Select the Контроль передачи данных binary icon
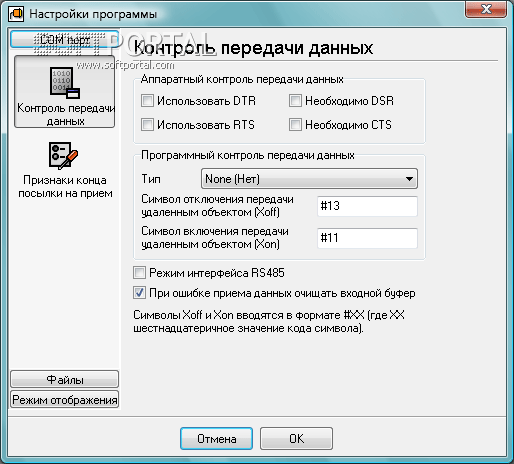Screen dimensions: 514x464 (x=65, y=83)
